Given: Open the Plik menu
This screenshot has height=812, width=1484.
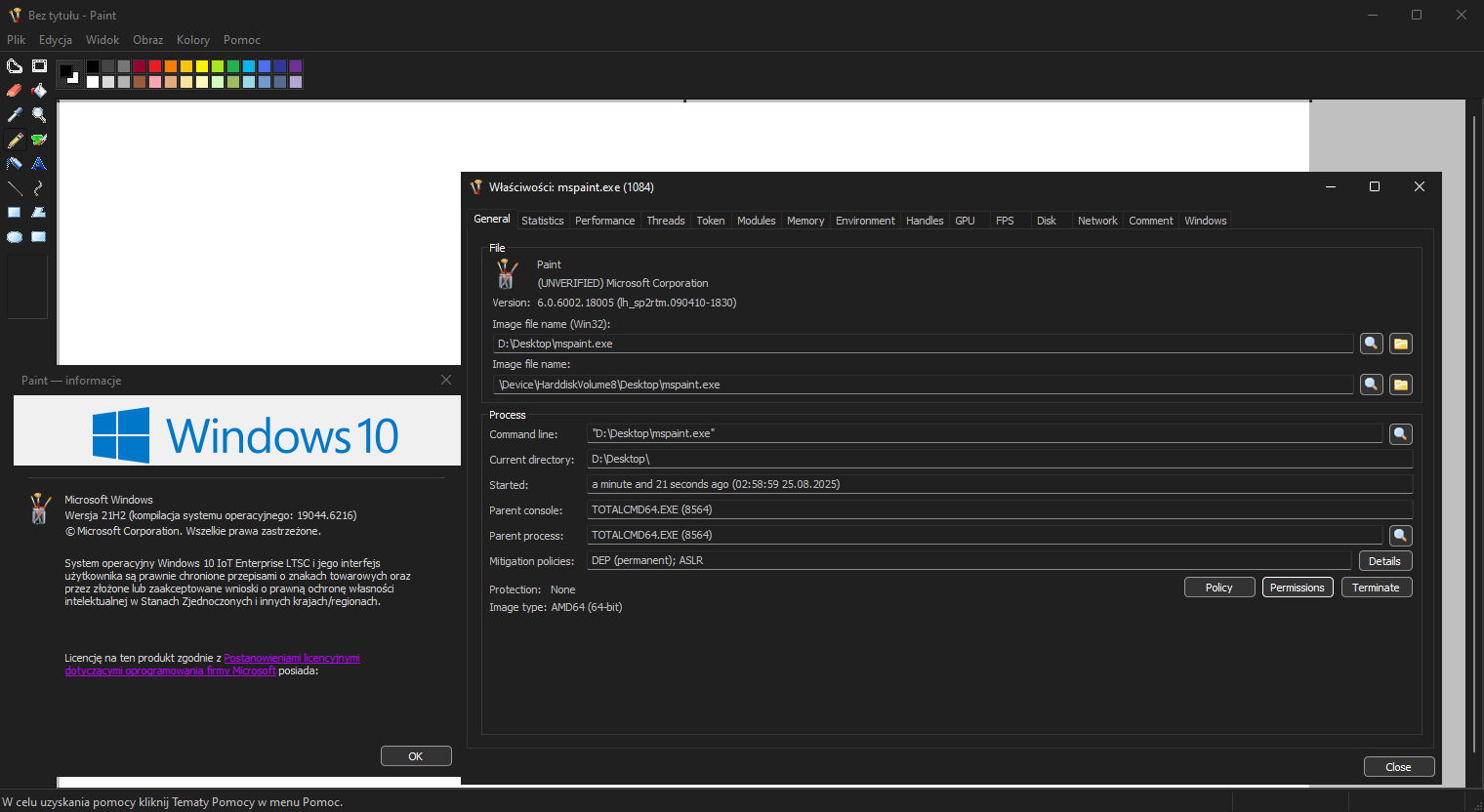Looking at the screenshot, I should [17, 40].
